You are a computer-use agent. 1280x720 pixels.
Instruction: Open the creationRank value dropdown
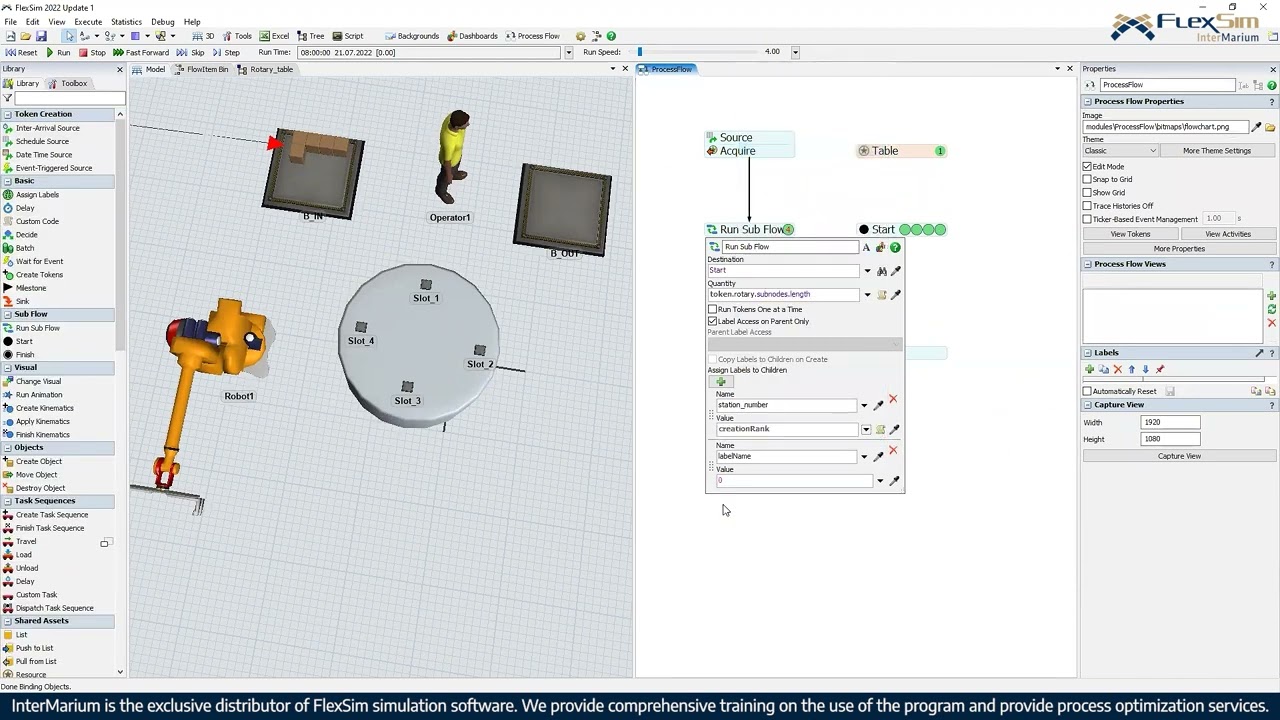865,430
